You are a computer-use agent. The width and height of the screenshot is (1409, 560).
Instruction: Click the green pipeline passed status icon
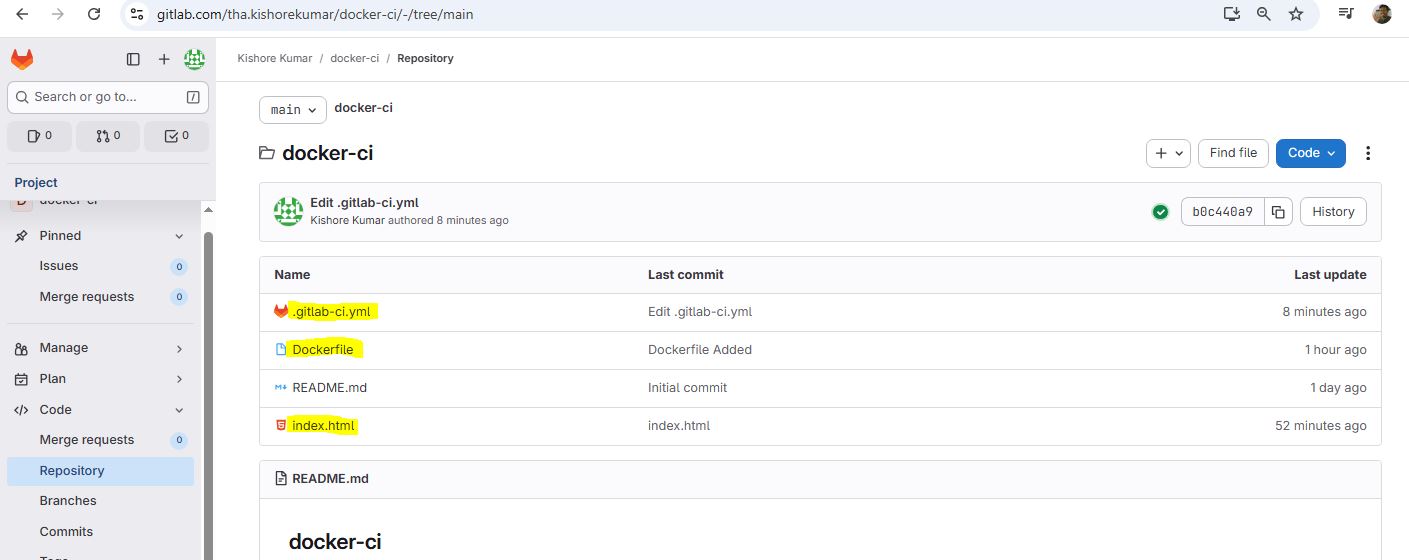pyautogui.click(x=1160, y=212)
